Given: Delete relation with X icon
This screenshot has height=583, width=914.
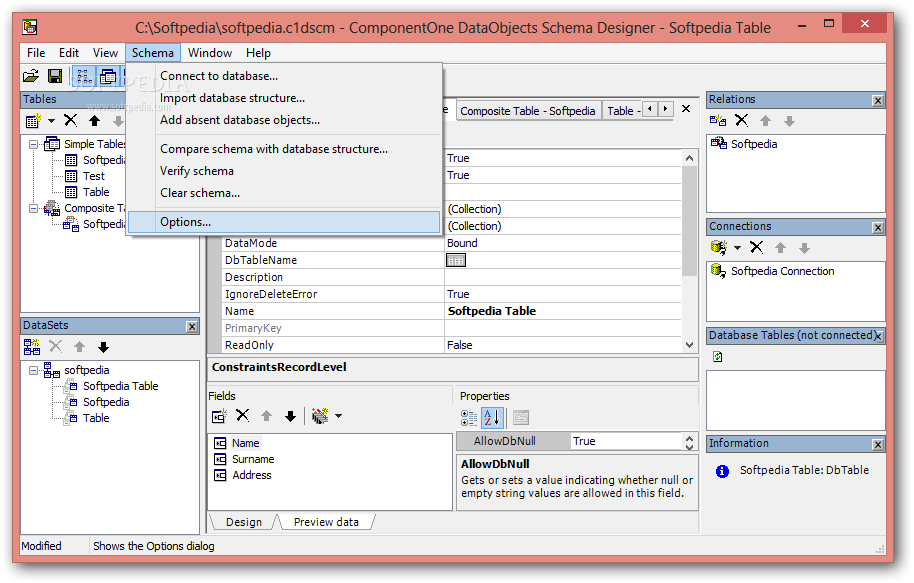Looking at the screenshot, I should coord(741,121).
